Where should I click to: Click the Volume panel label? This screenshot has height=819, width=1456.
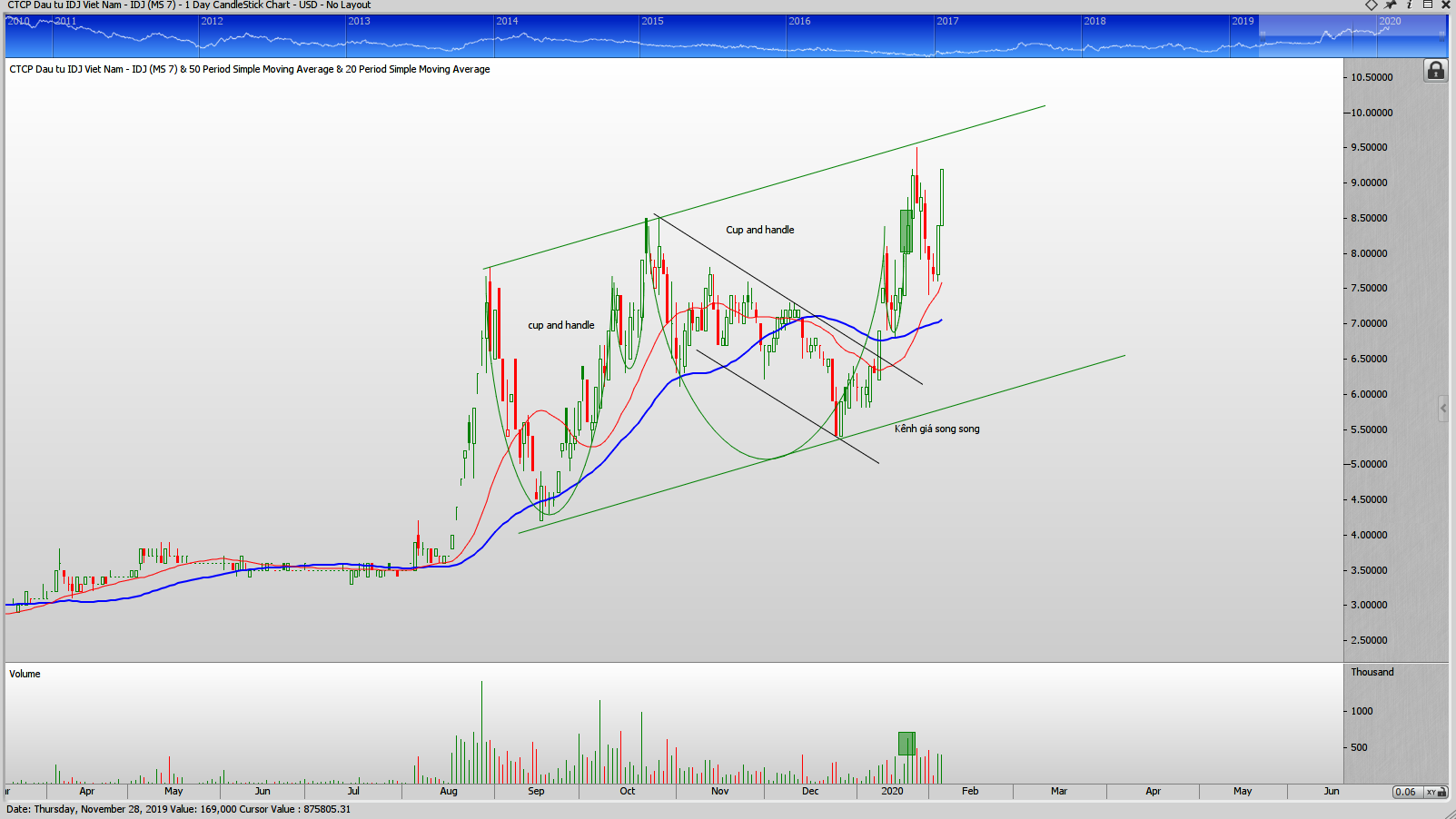pos(25,674)
